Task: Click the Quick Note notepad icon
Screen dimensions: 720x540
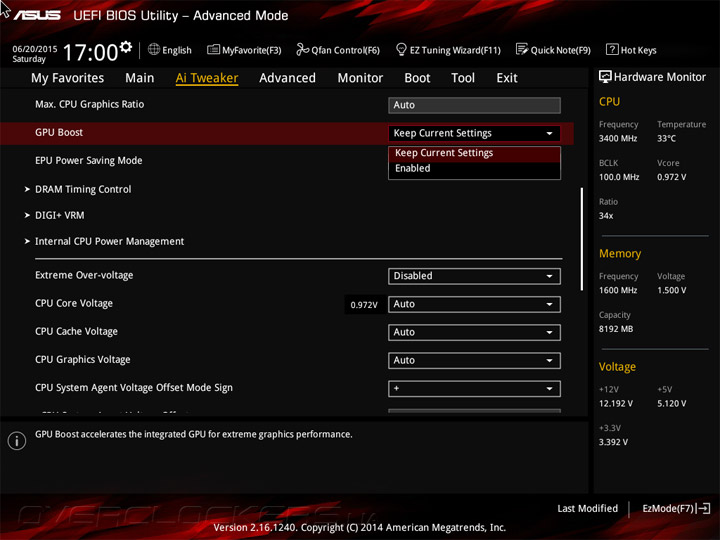Action: [522, 49]
